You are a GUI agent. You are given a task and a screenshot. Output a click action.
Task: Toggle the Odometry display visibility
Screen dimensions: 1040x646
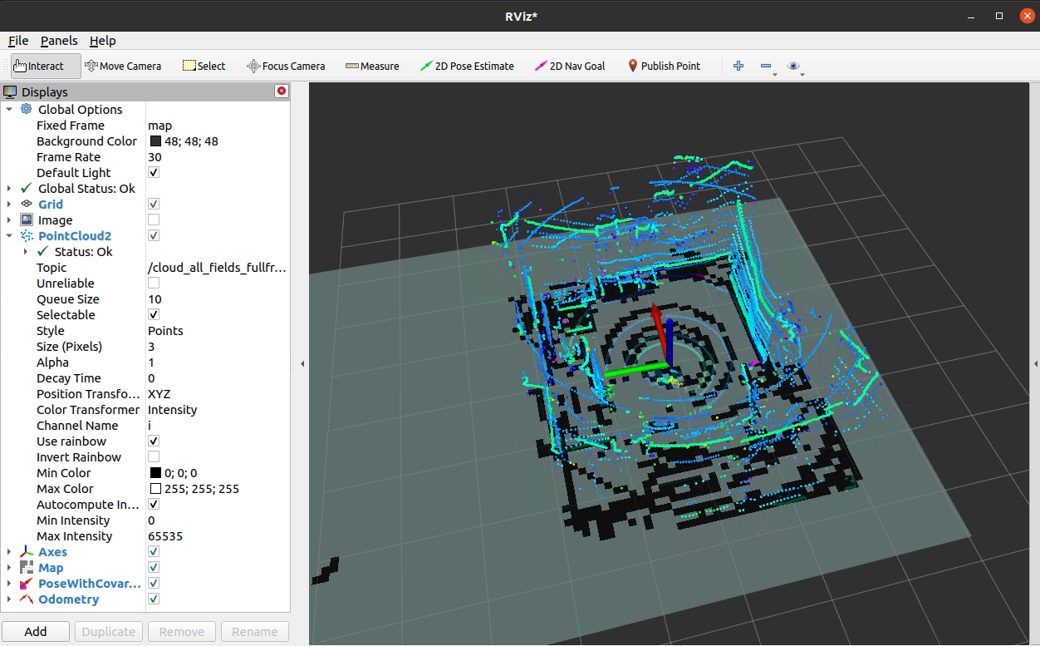[x=153, y=599]
